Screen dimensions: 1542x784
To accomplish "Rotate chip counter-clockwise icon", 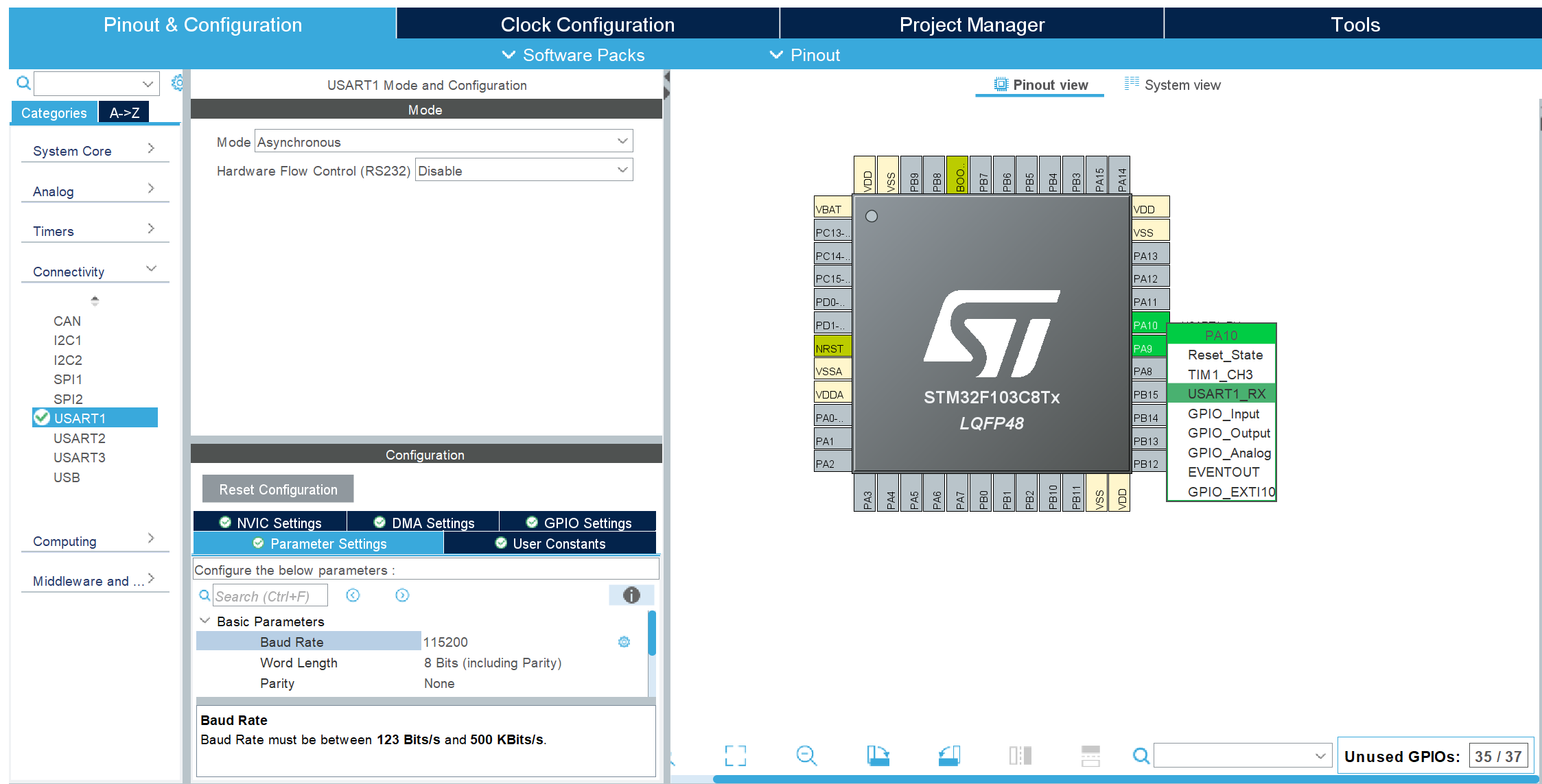I will (949, 756).
